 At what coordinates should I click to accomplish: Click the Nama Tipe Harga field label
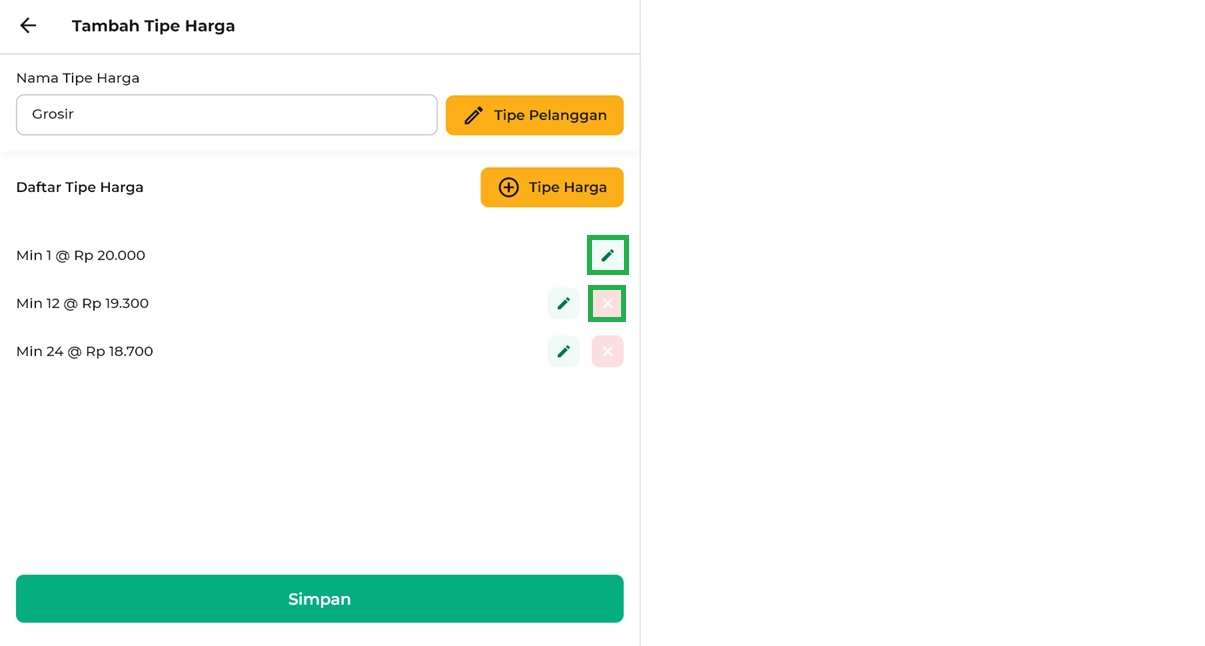(78, 78)
